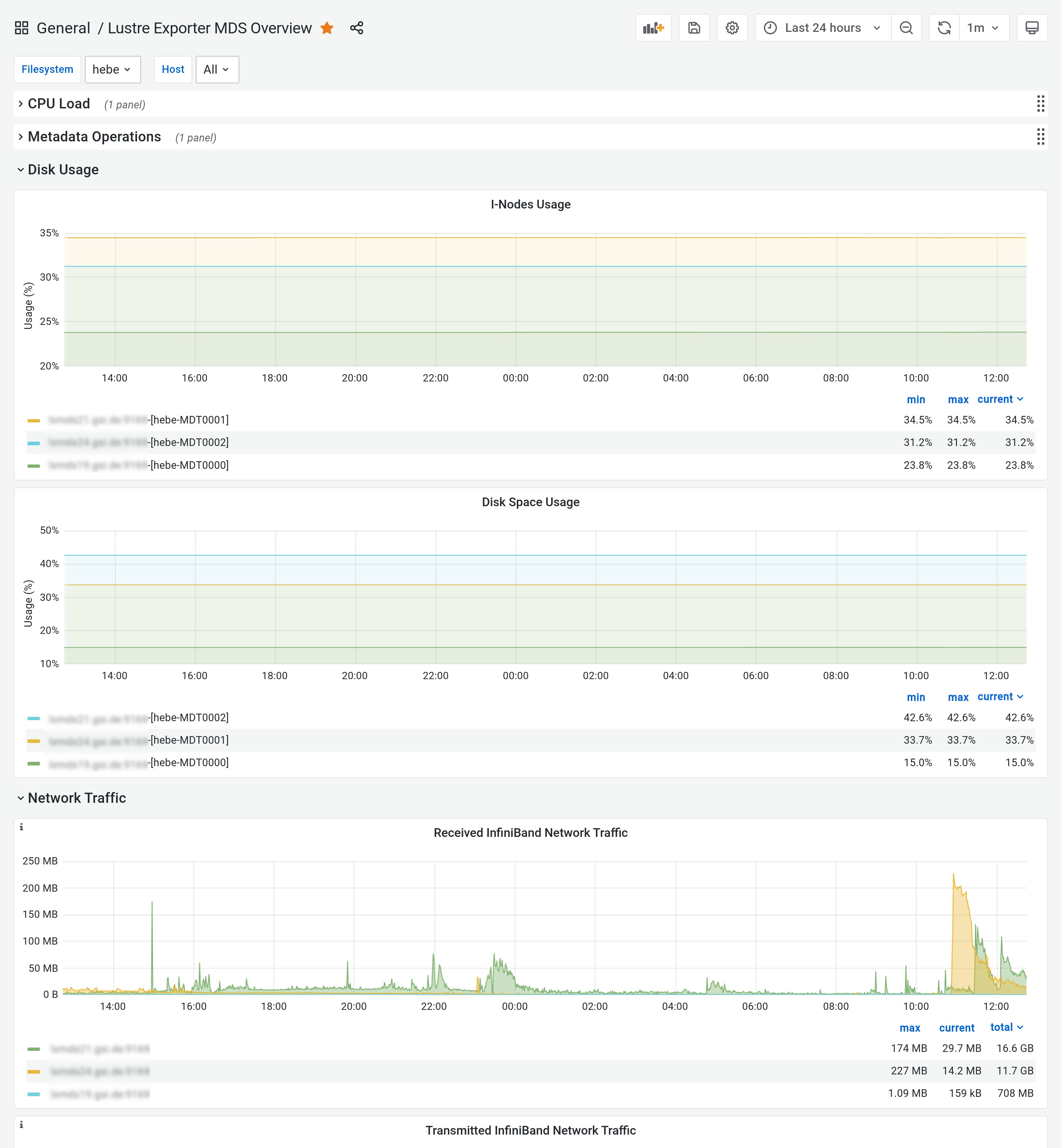Share the dashboard
Screen dimensions: 1061x1148
[356, 28]
